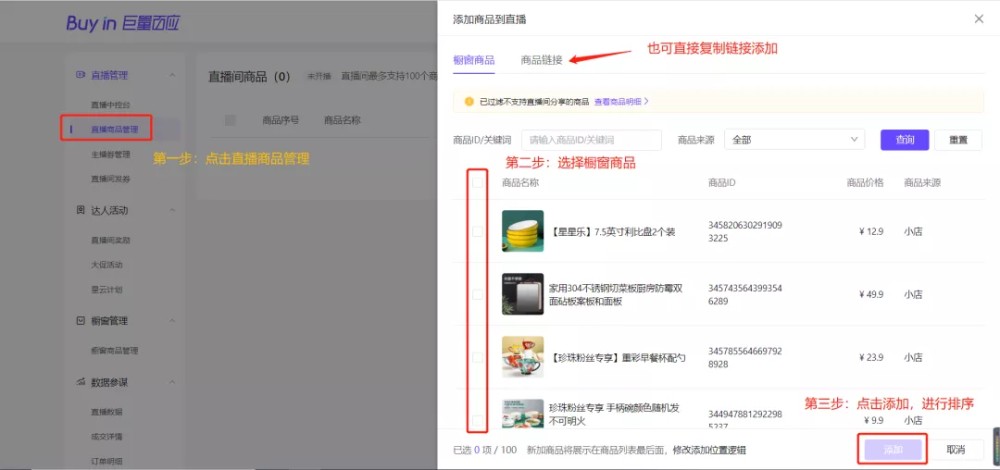Open the 星星乐 plate product thumbnail
Viewport: 1000px width, 470px height.
522,231
